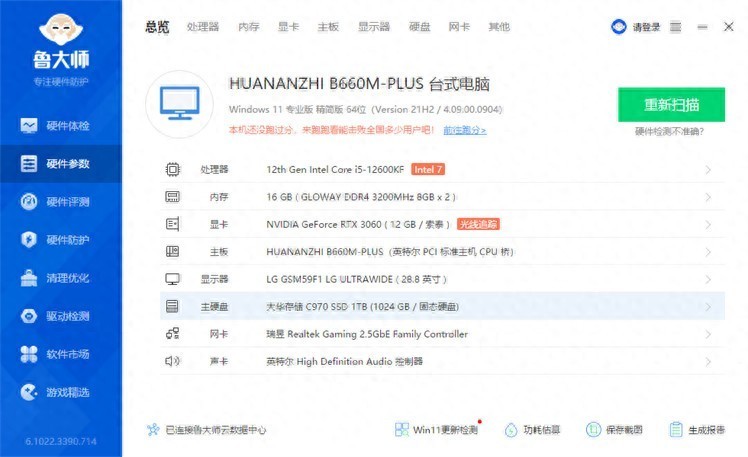Switch to the 总览 tab
Image resolution: width=748 pixels, height=457 pixels.
coord(157,27)
